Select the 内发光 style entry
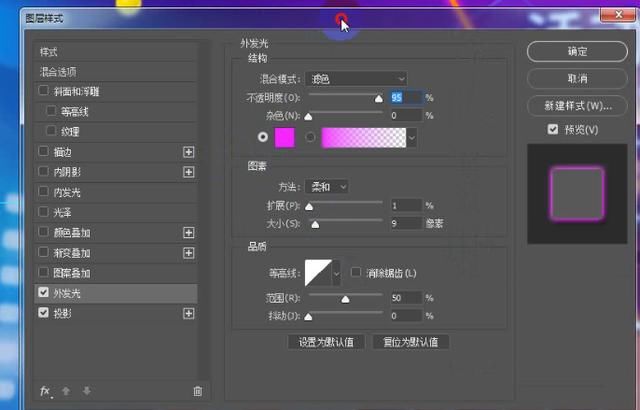This screenshot has width=640, height=410. [x=116, y=192]
